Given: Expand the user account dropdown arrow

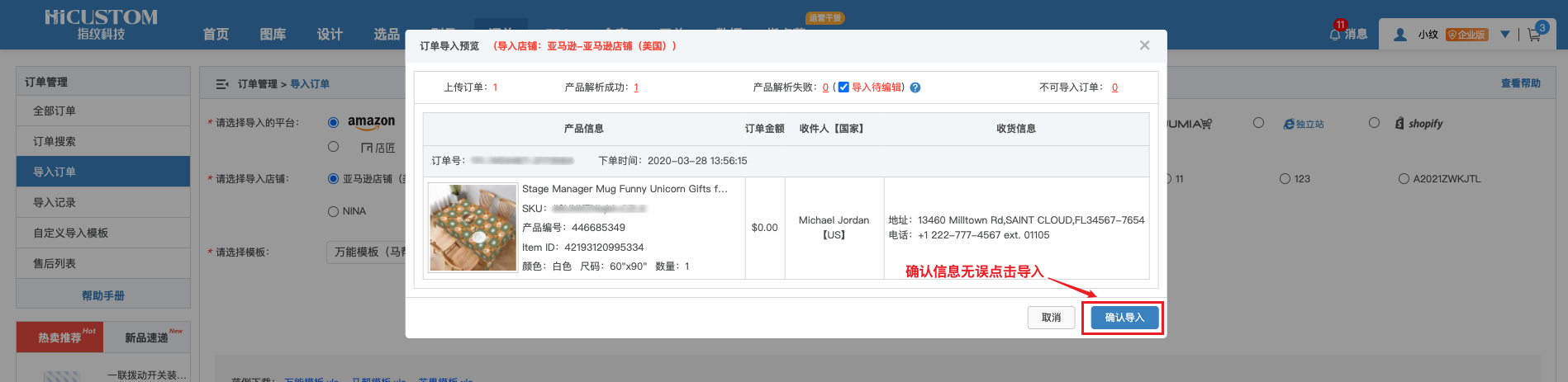Looking at the screenshot, I should (x=1505, y=35).
